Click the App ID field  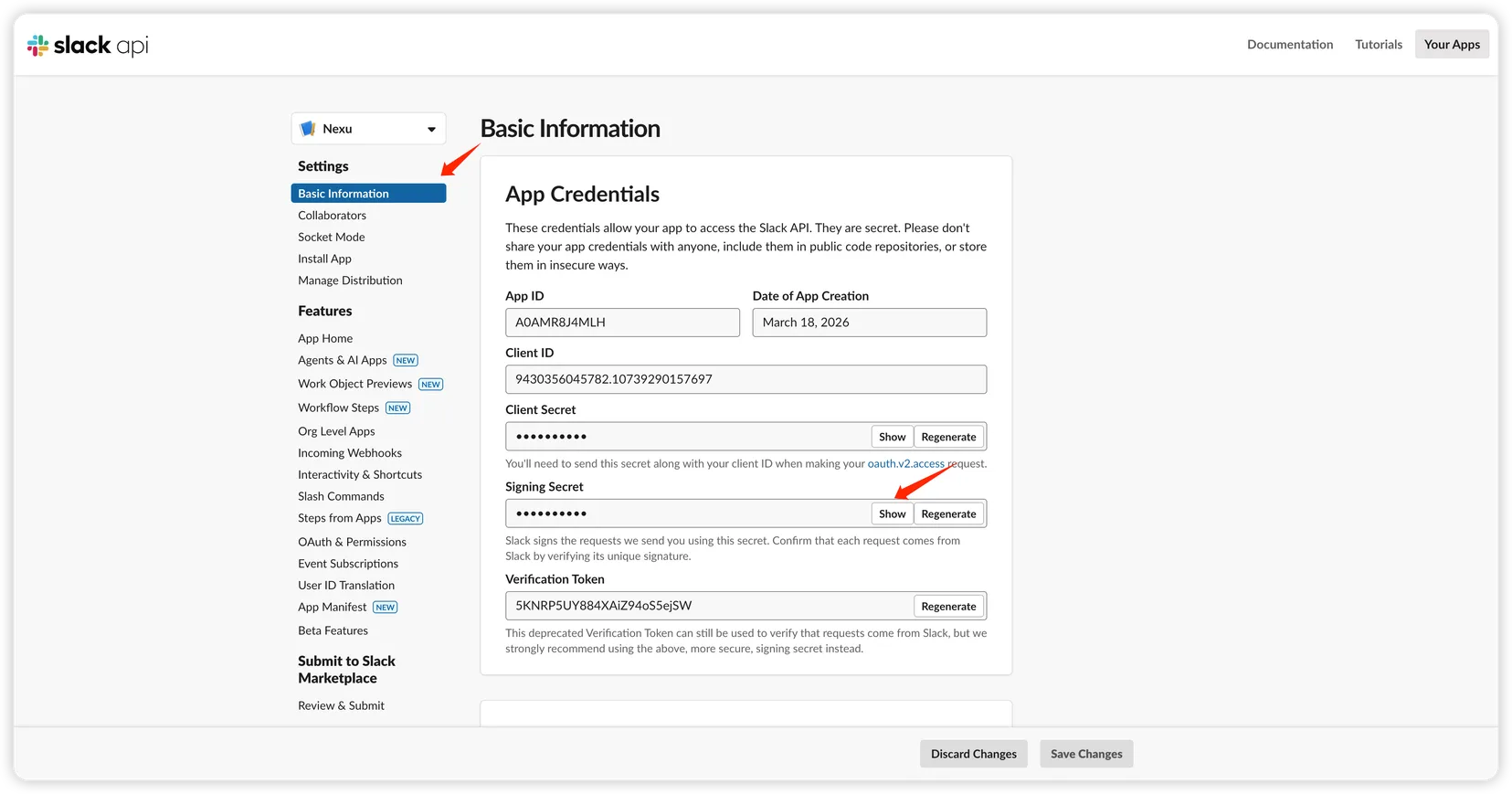(622, 323)
